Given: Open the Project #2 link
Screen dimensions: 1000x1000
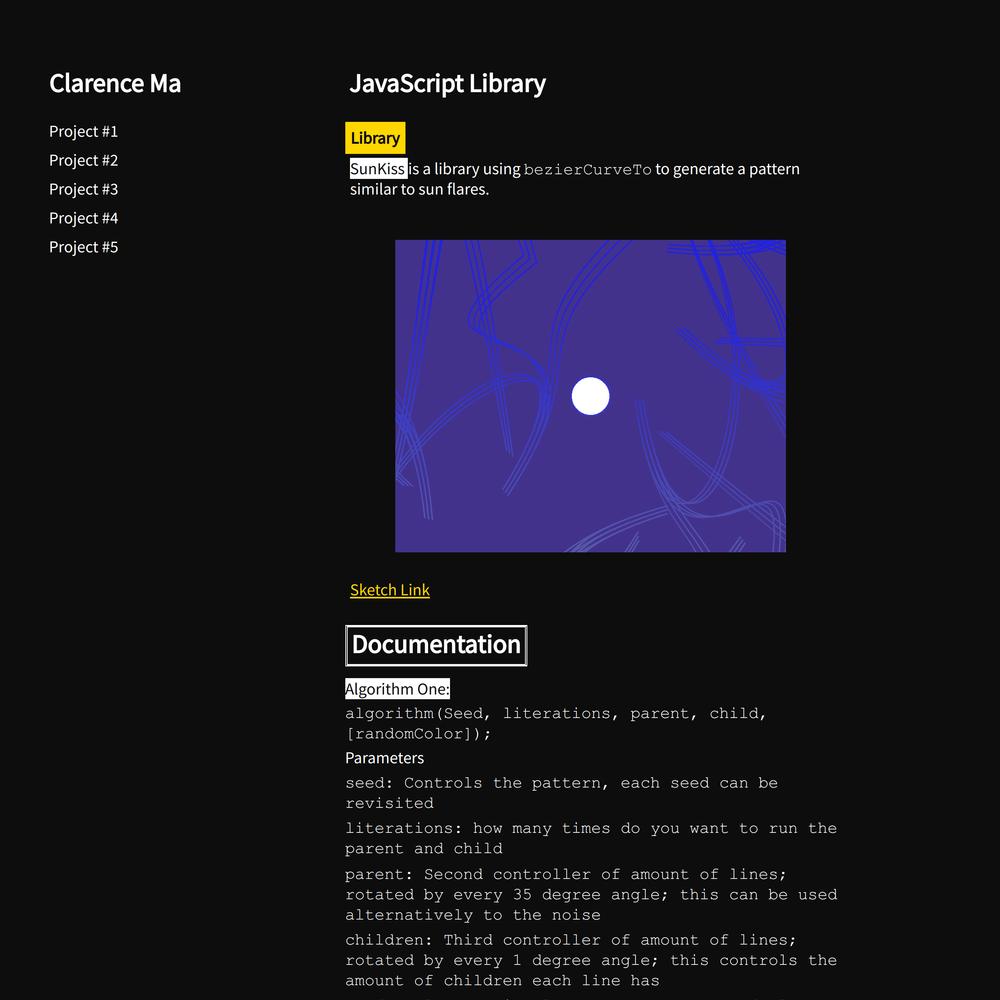Looking at the screenshot, I should [84, 160].
